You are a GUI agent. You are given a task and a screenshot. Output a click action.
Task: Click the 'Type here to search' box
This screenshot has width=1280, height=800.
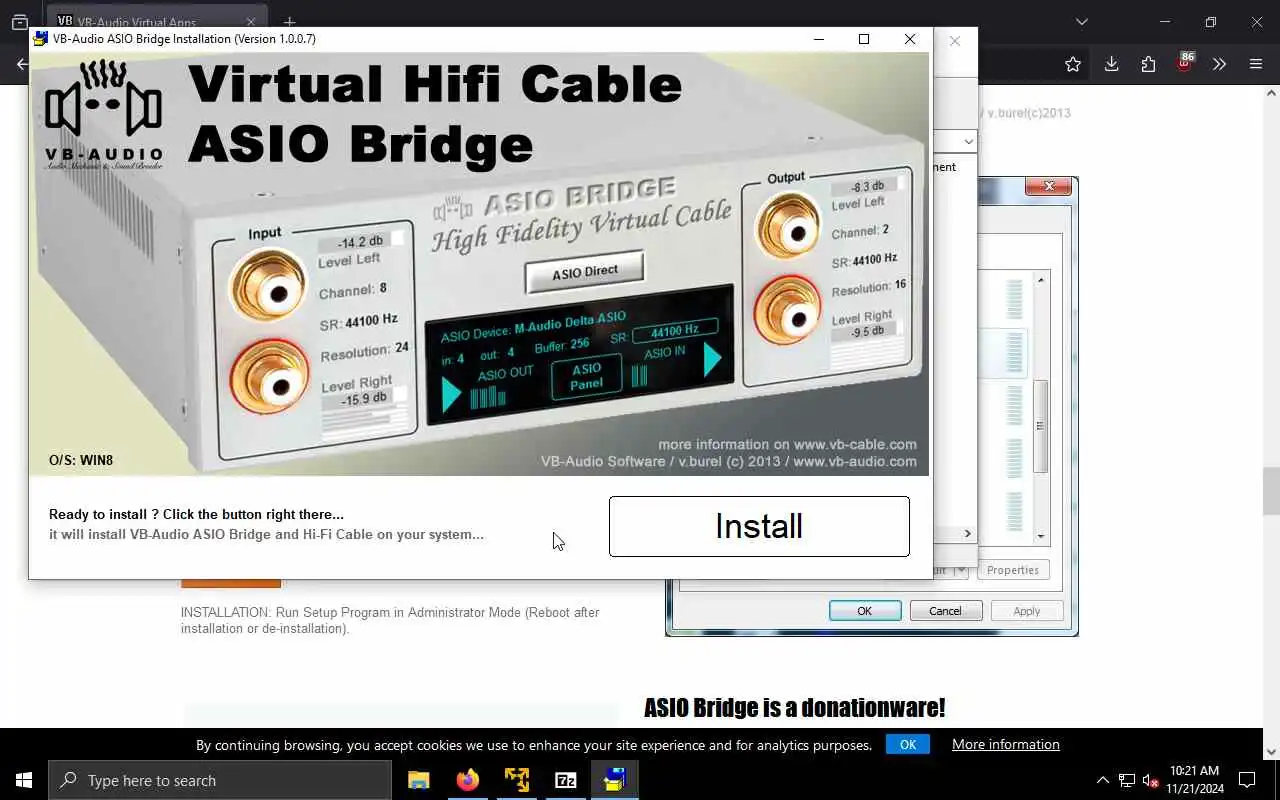pyautogui.click(x=220, y=780)
